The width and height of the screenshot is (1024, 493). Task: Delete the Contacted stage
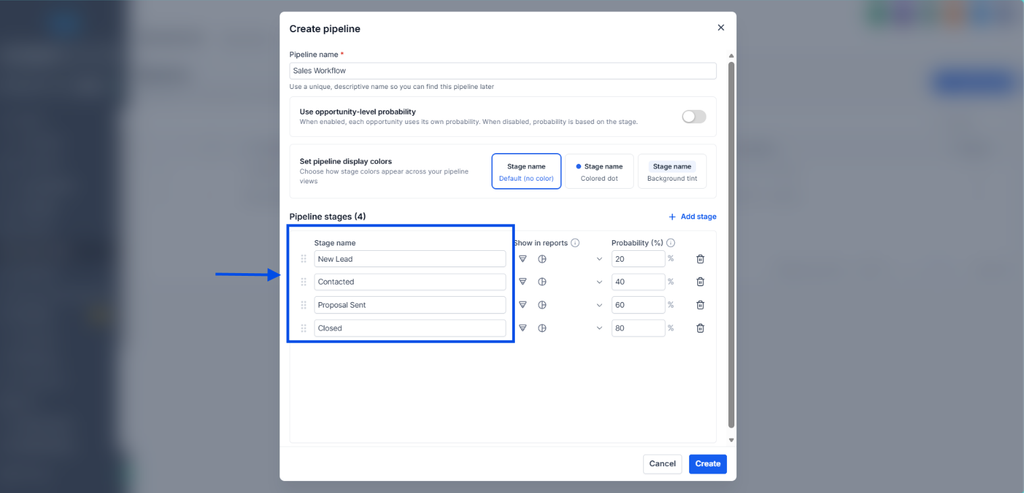click(x=700, y=281)
